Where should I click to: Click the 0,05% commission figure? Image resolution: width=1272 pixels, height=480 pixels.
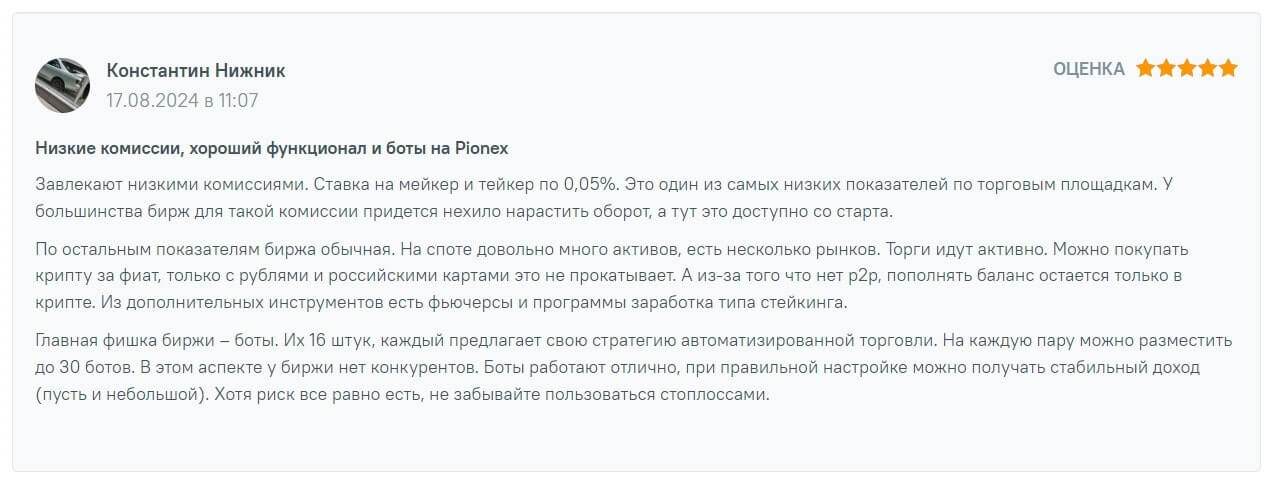pos(596,185)
